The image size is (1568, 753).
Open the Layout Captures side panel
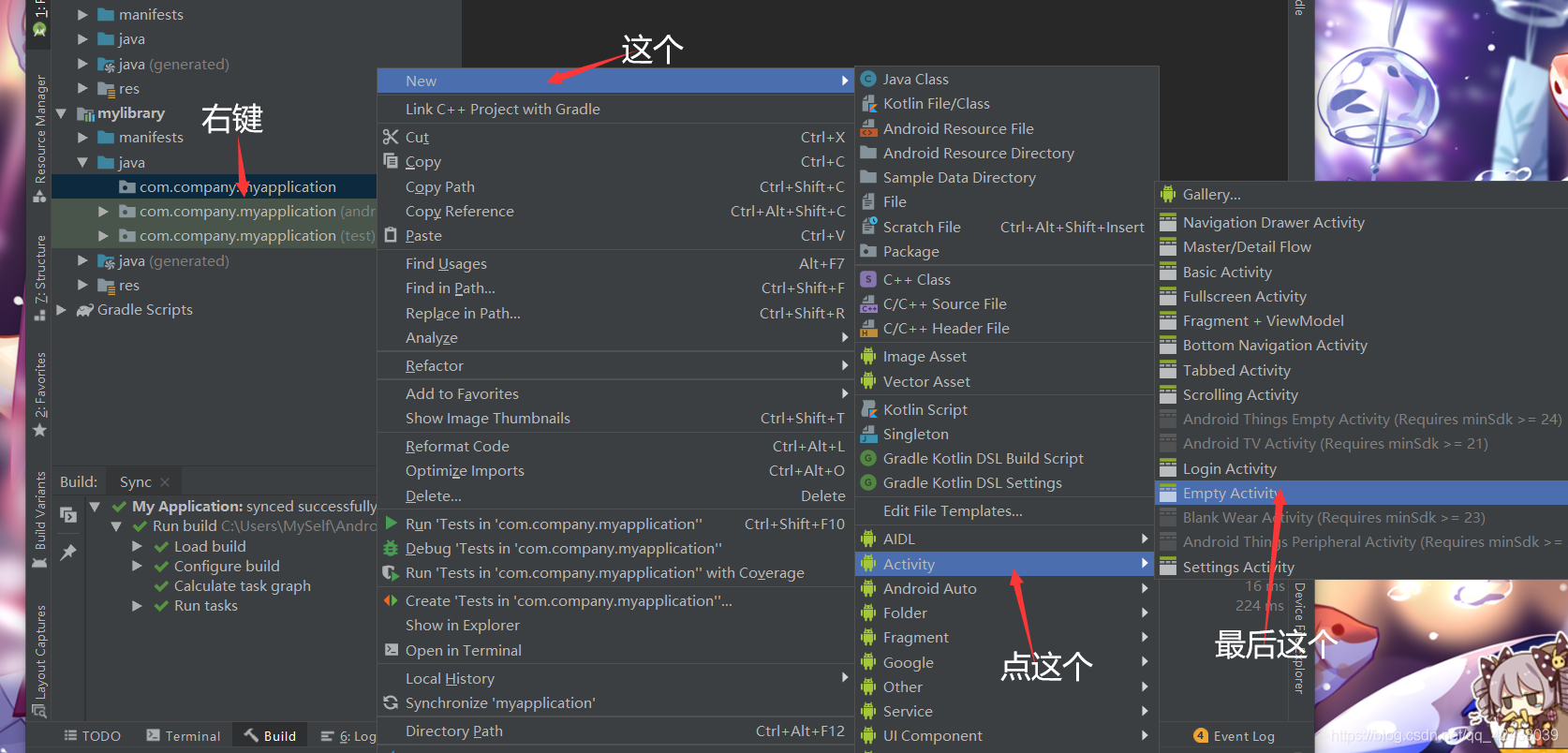coord(39,661)
